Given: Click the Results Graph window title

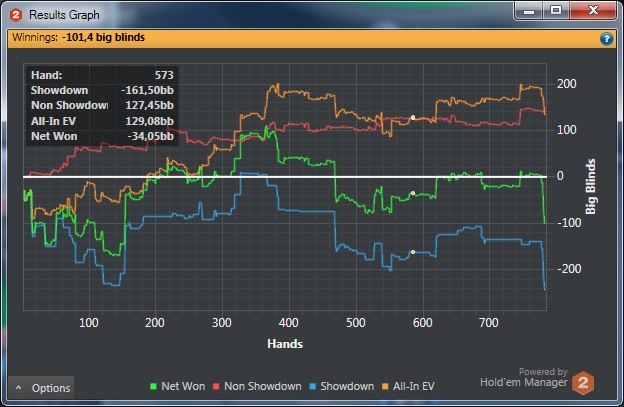Looking at the screenshot, I should (x=64, y=15).
